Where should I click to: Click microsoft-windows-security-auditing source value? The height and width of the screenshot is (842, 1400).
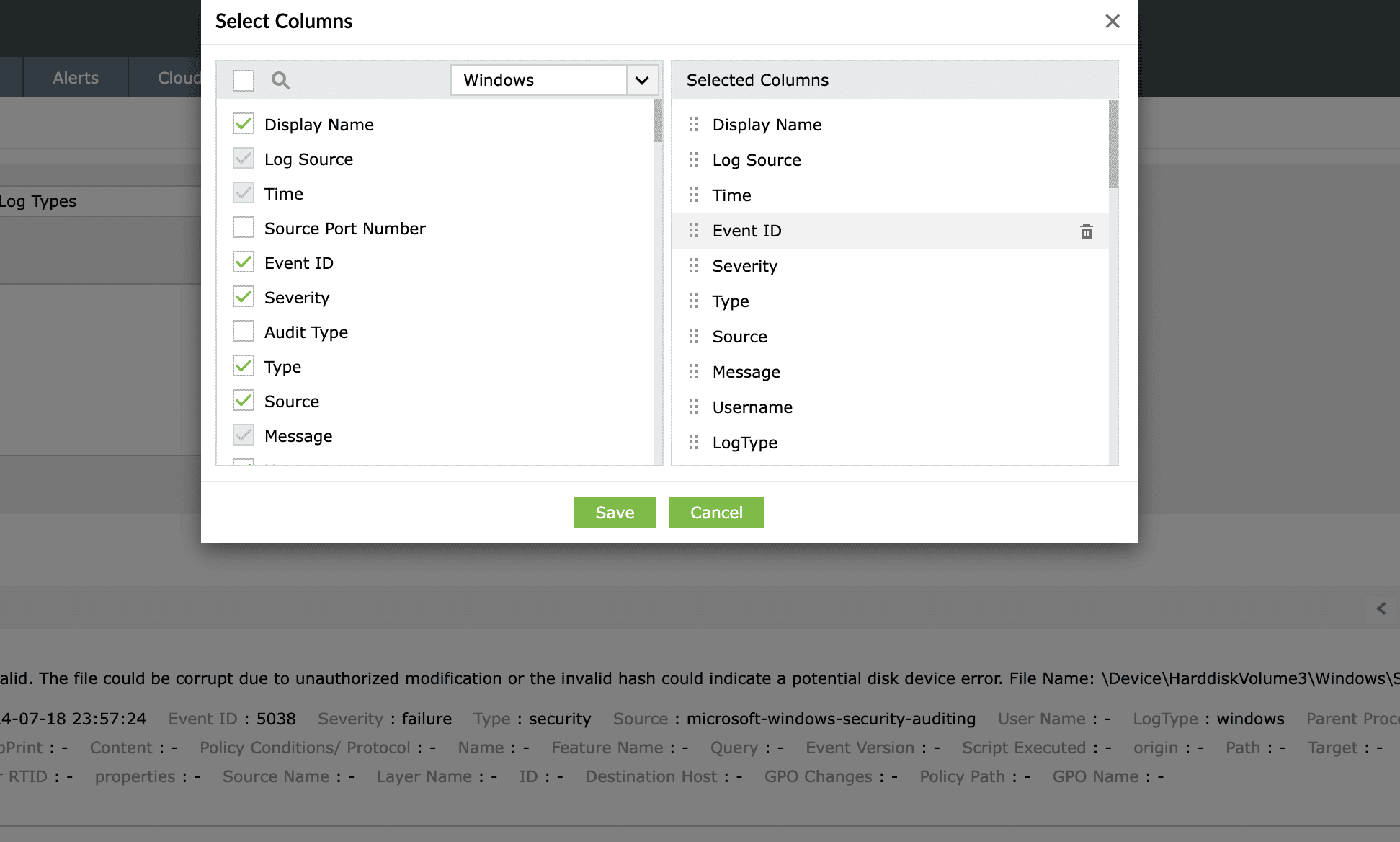(x=831, y=719)
